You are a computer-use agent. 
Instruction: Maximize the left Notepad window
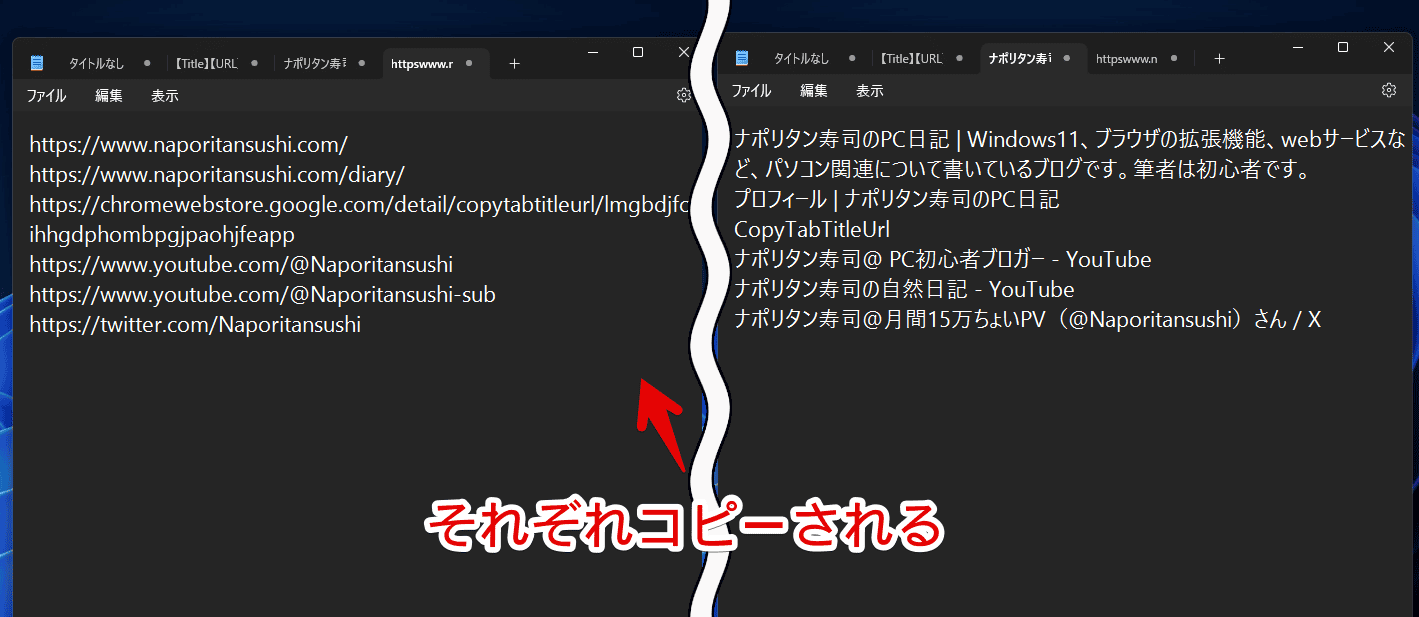point(638,51)
